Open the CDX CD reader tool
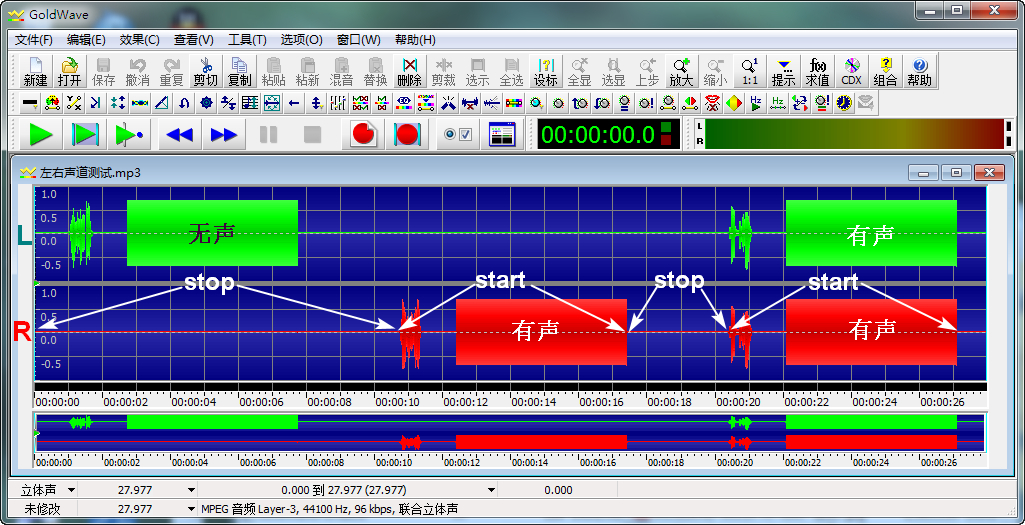The width and height of the screenshot is (1025, 525). (x=851, y=71)
